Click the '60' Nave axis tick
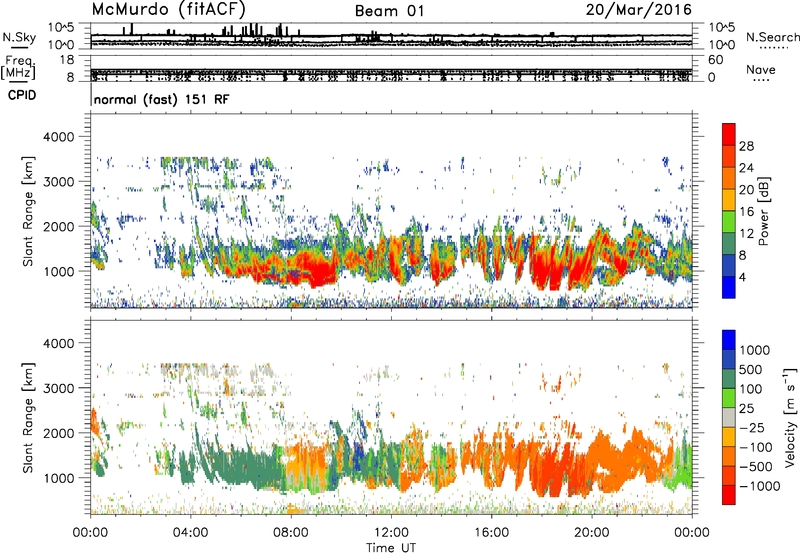800x554 pixels. [x=715, y=60]
